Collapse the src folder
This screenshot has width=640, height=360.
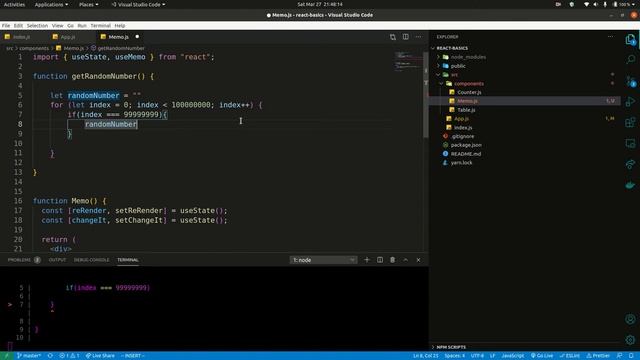(454, 75)
